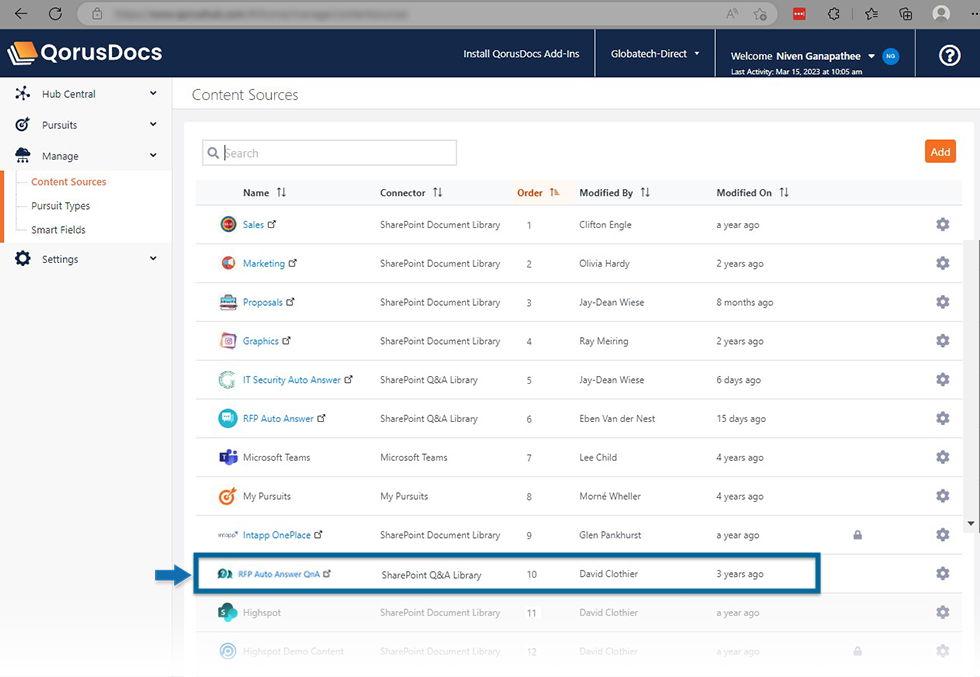This screenshot has width=980, height=677.
Task: Open the IT Security Auto Answer link
Action: click(292, 379)
